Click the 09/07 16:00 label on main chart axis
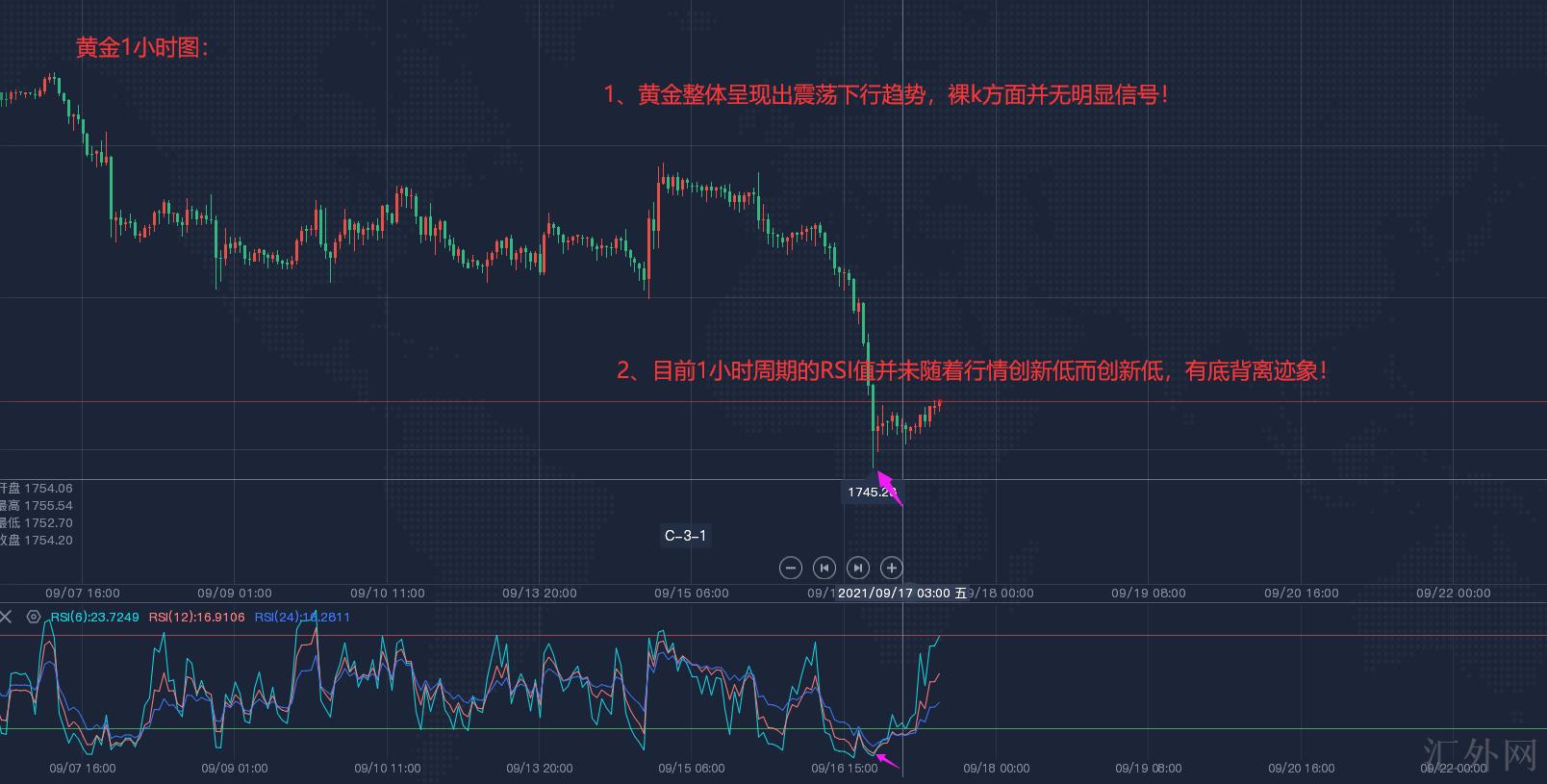This screenshot has height=784, width=1547. [x=83, y=594]
